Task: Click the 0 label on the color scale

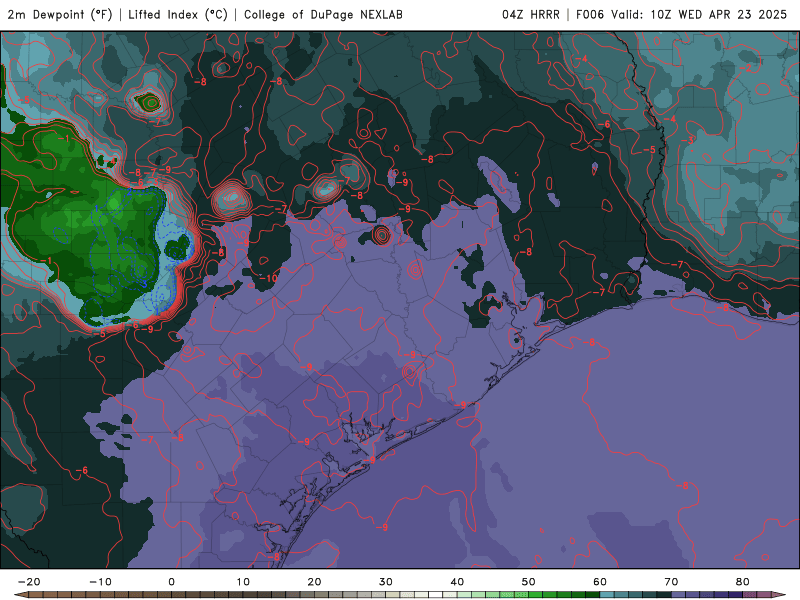Action: point(171,582)
